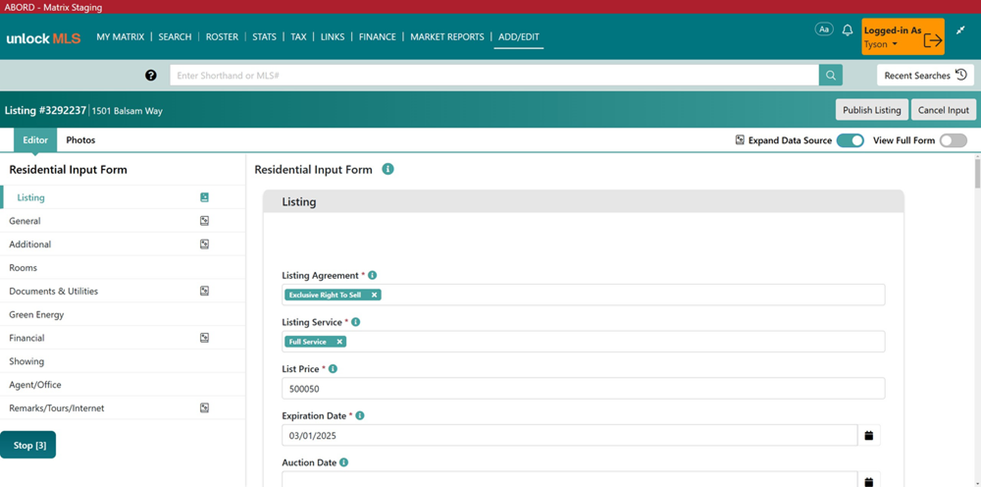The height and width of the screenshot is (487, 981).
Task: Click the info icon next to Auction Date
Action: pos(343,463)
